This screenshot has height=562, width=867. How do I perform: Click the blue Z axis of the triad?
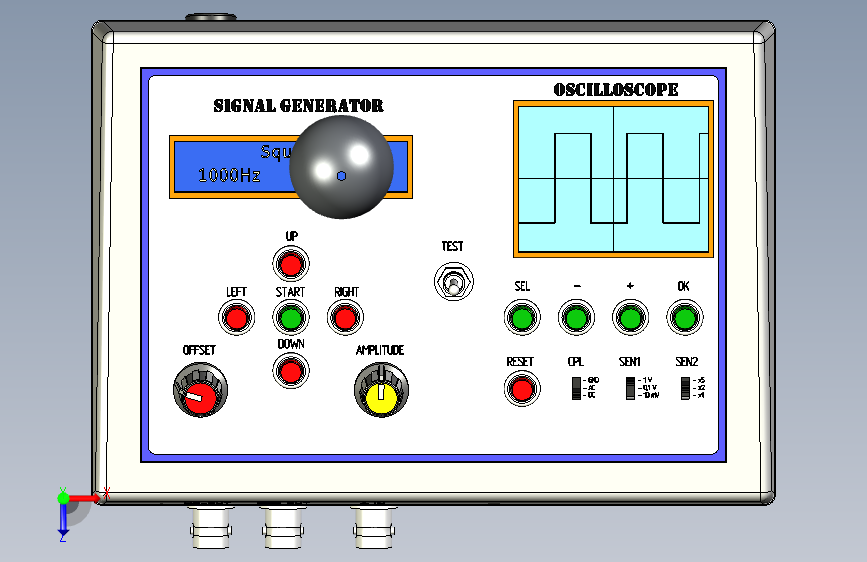tap(63, 521)
